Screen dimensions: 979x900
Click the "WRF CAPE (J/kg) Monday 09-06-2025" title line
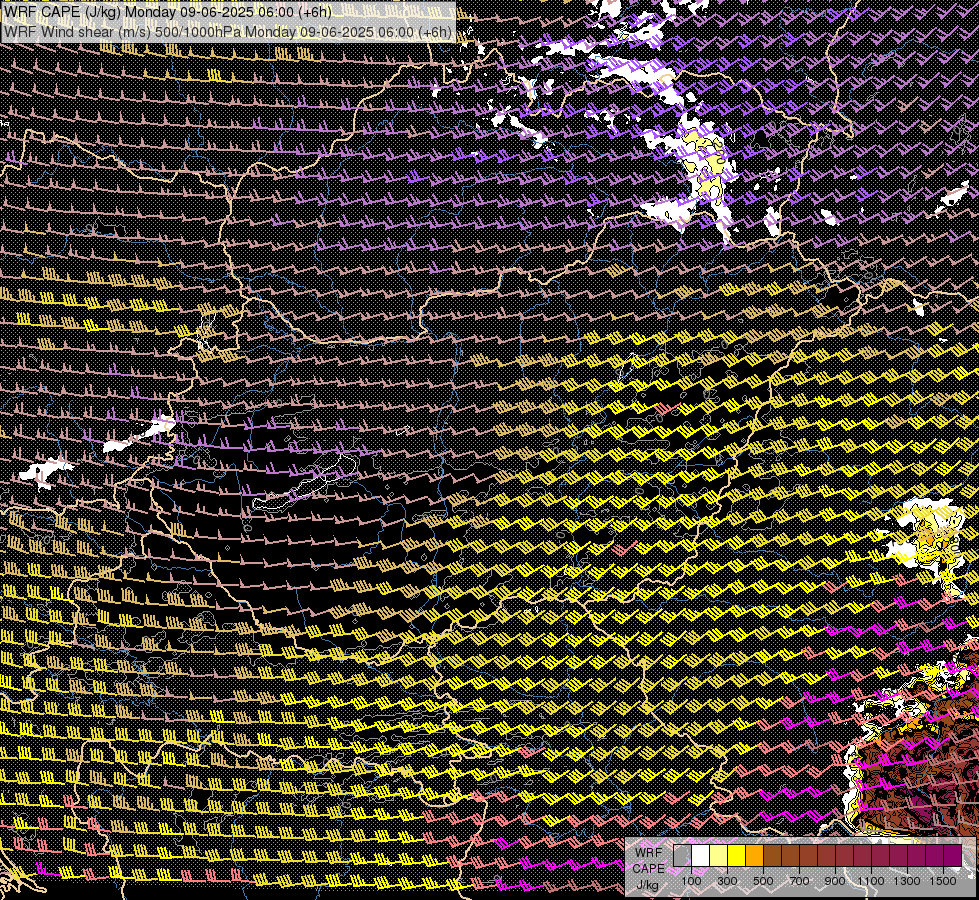point(167,12)
